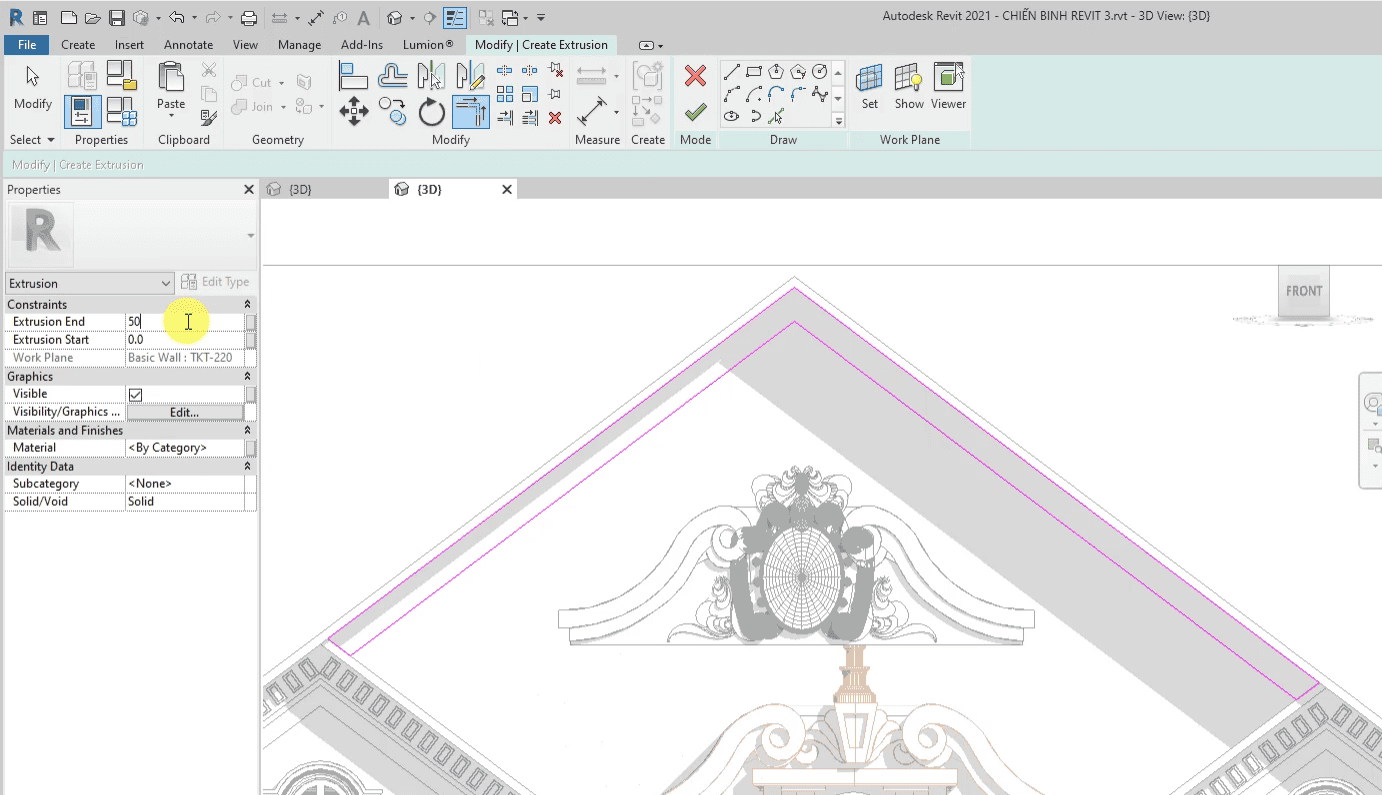Open the Customize Quick Access Toolbar dropdown
The image size is (1382, 795).
[x=541, y=17]
